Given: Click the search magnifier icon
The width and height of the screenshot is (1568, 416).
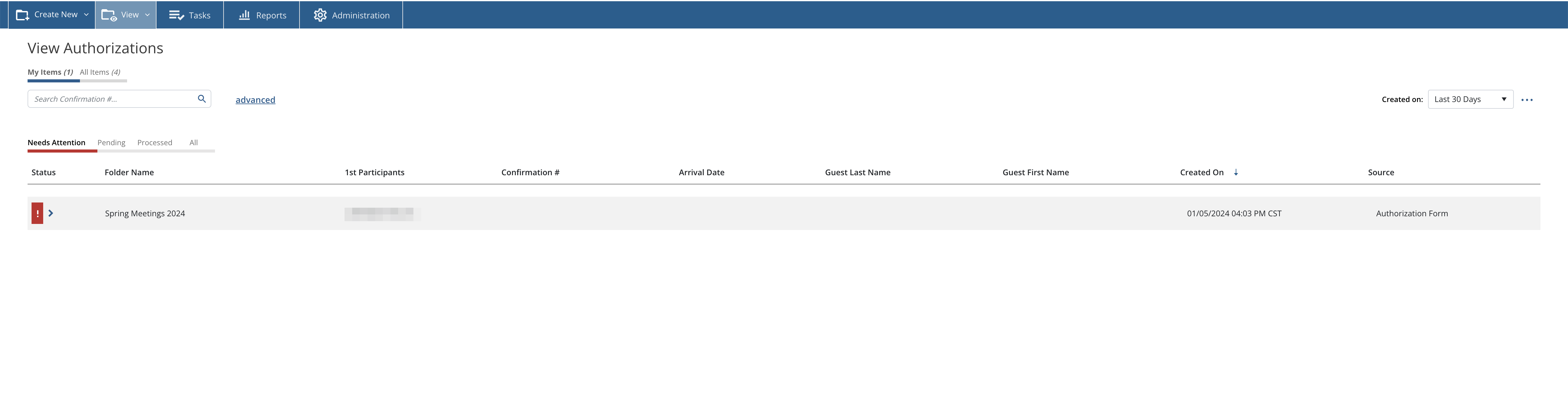Looking at the screenshot, I should tap(201, 99).
